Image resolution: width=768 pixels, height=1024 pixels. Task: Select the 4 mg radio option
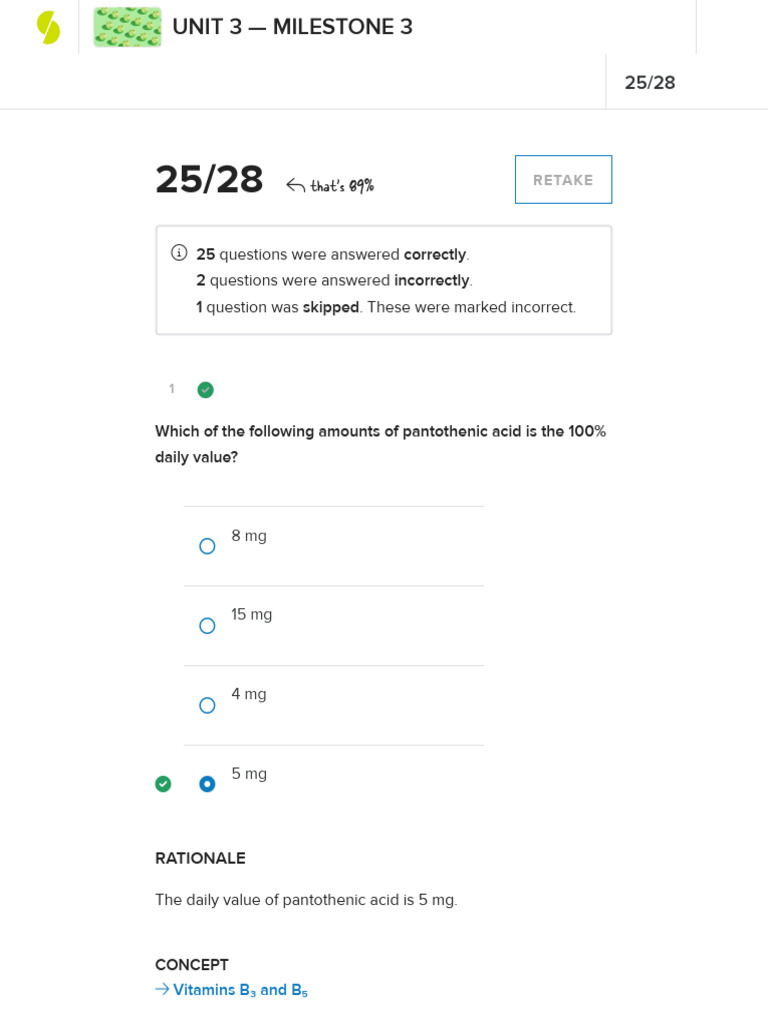(x=207, y=705)
